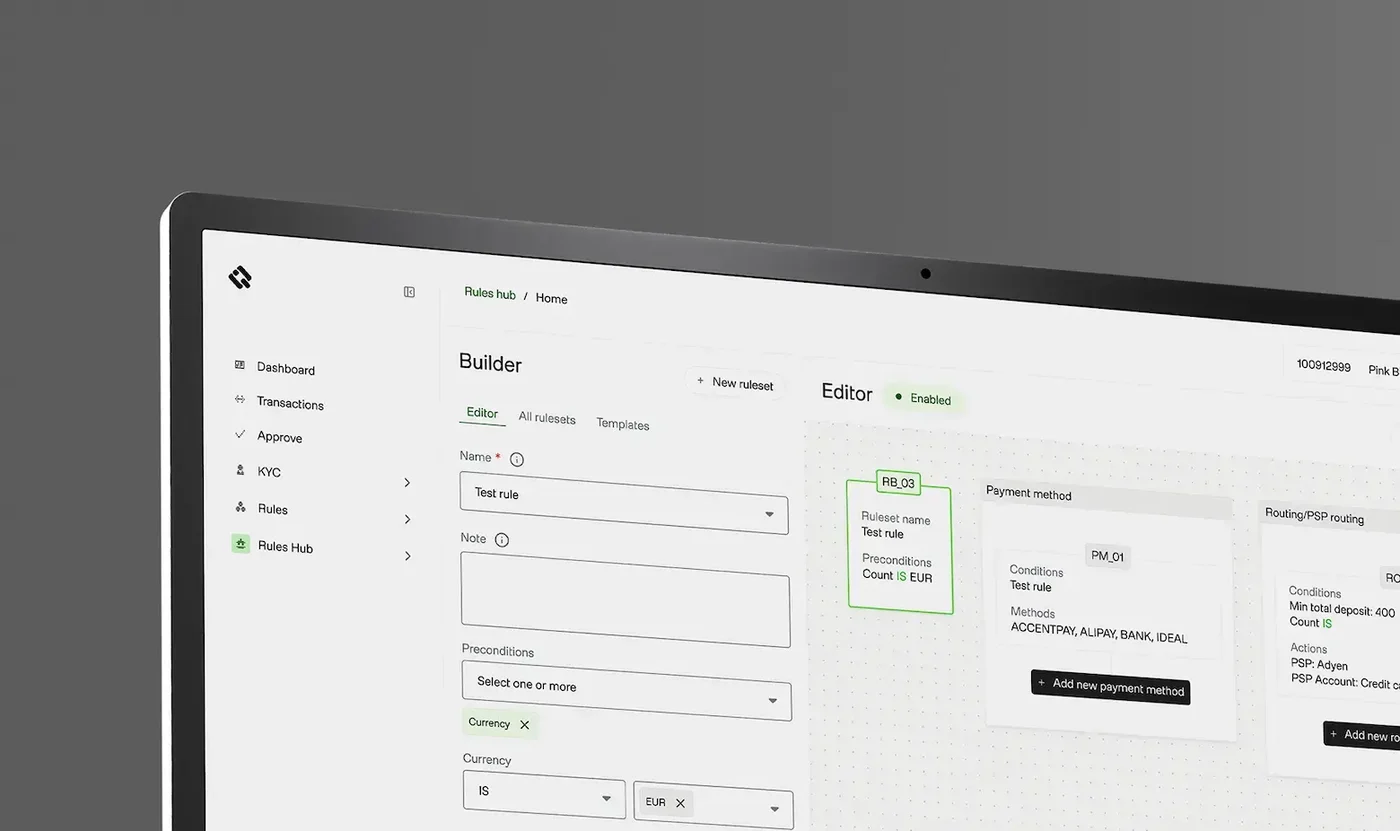Viewport: 1400px width, 831px height.
Task: Click the account number 100912999
Action: pyautogui.click(x=1324, y=366)
